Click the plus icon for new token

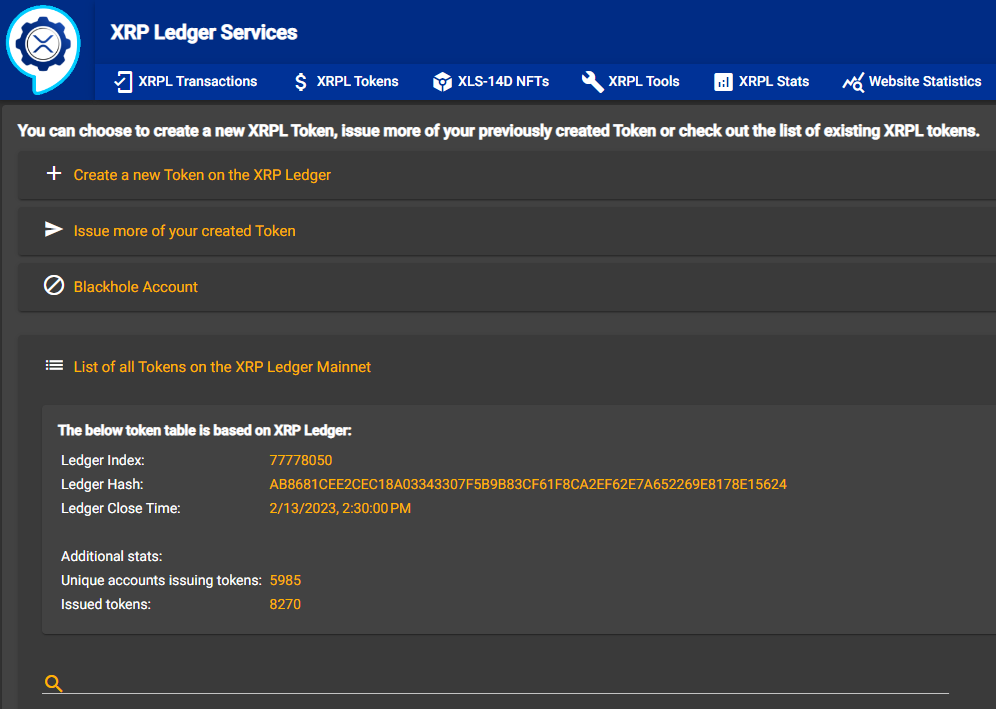tap(54, 174)
